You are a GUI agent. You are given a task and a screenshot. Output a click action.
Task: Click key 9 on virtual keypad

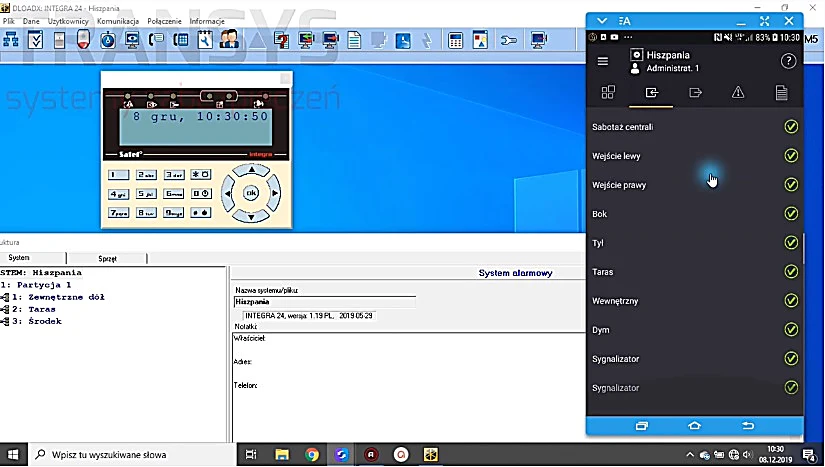pyautogui.click(x=173, y=212)
